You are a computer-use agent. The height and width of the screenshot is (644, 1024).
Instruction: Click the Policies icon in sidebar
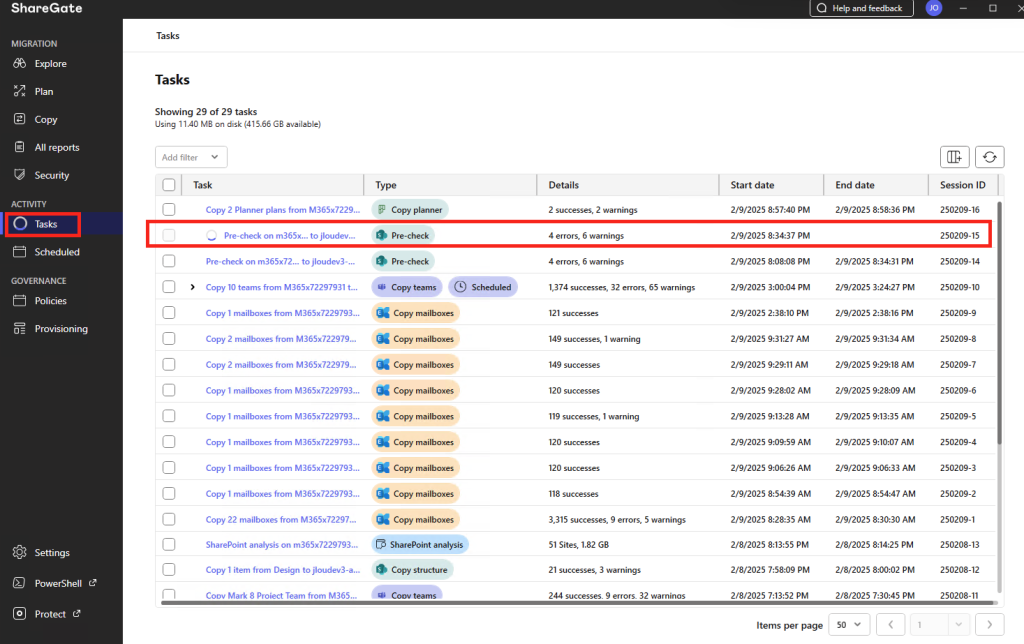[x=20, y=301]
